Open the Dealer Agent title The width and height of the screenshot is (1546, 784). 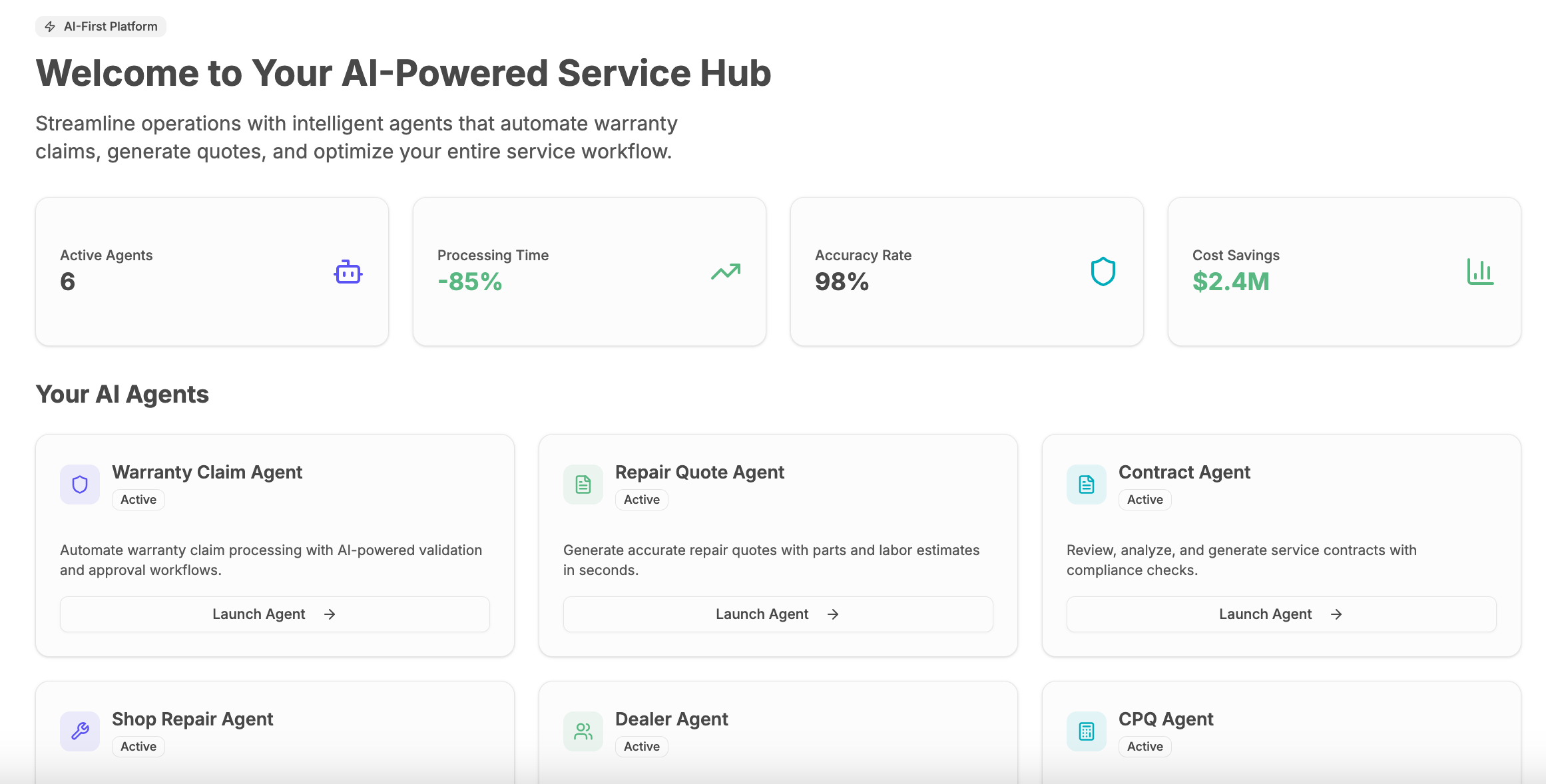(x=671, y=719)
